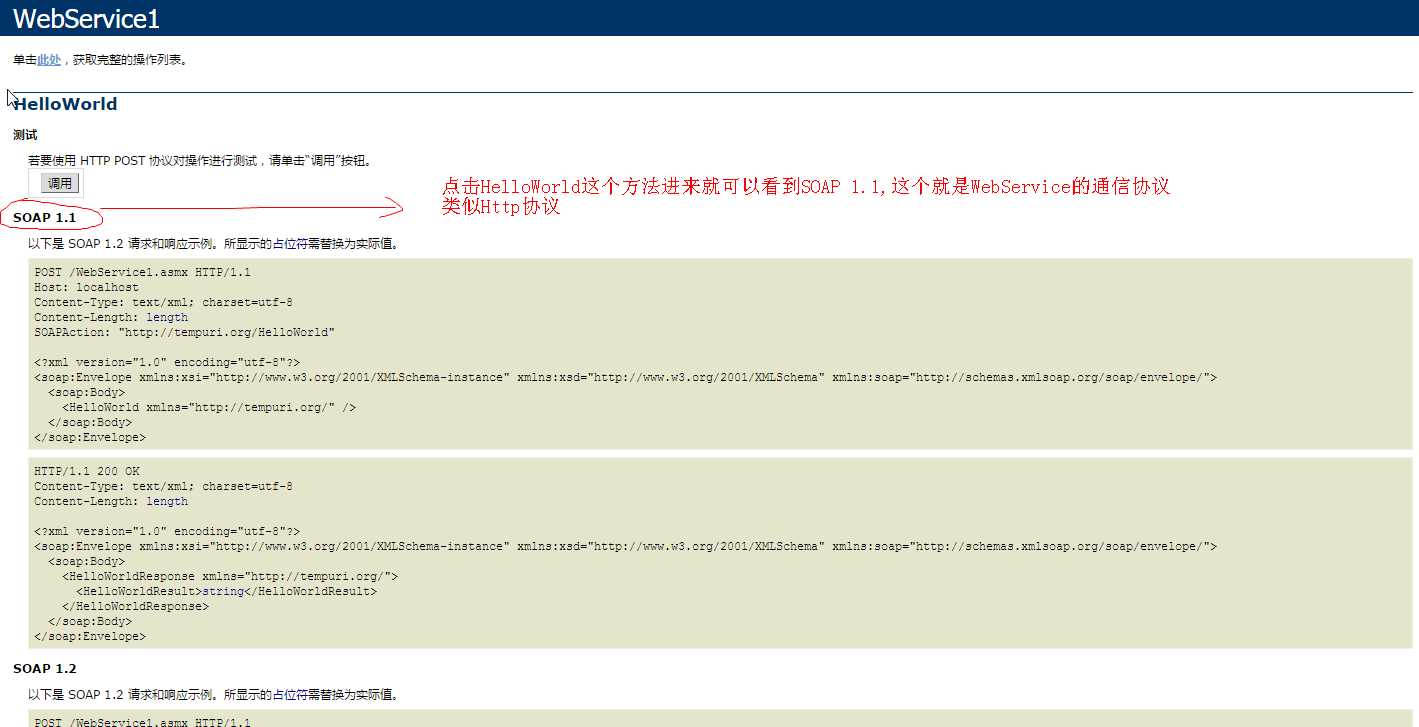Click the "Host: localhost" line
The width and height of the screenshot is (1419, 727).
87,287
